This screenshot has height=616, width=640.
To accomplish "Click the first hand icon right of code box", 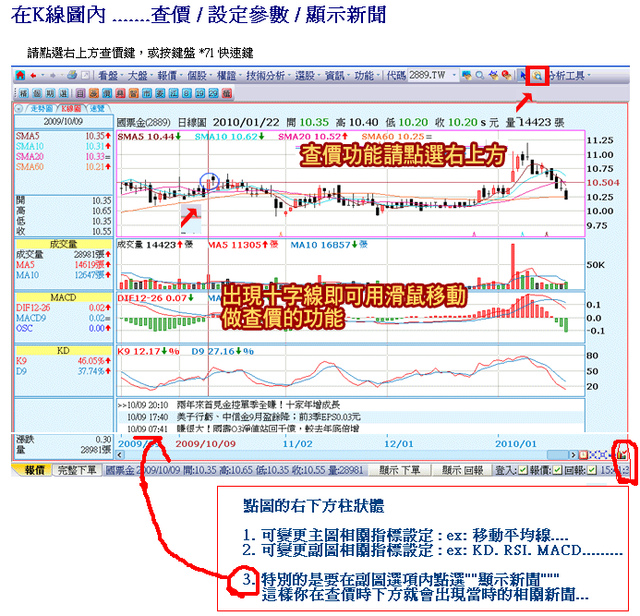I will click(467, 75).
